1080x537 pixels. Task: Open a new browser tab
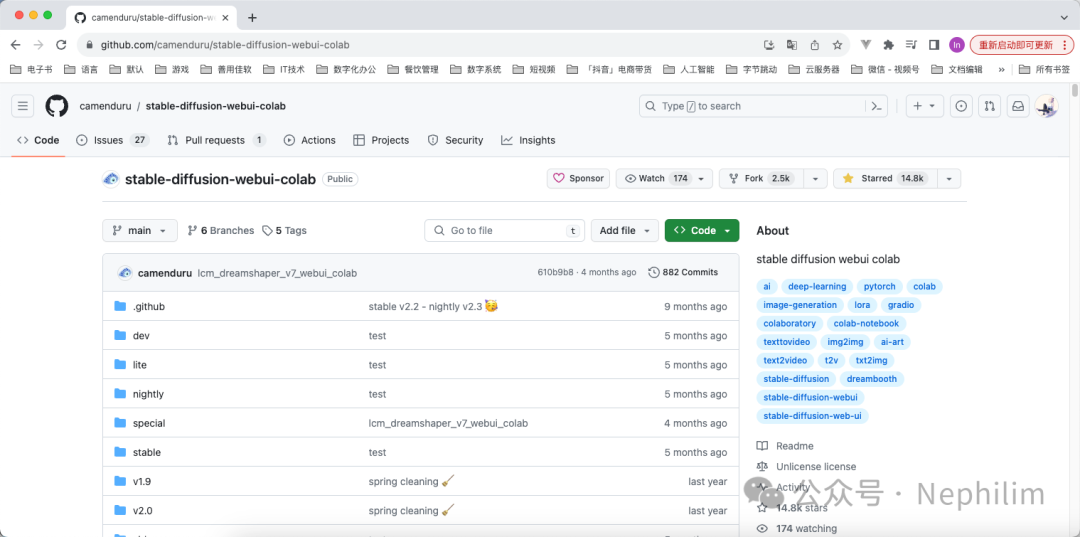tap(252, 18)
